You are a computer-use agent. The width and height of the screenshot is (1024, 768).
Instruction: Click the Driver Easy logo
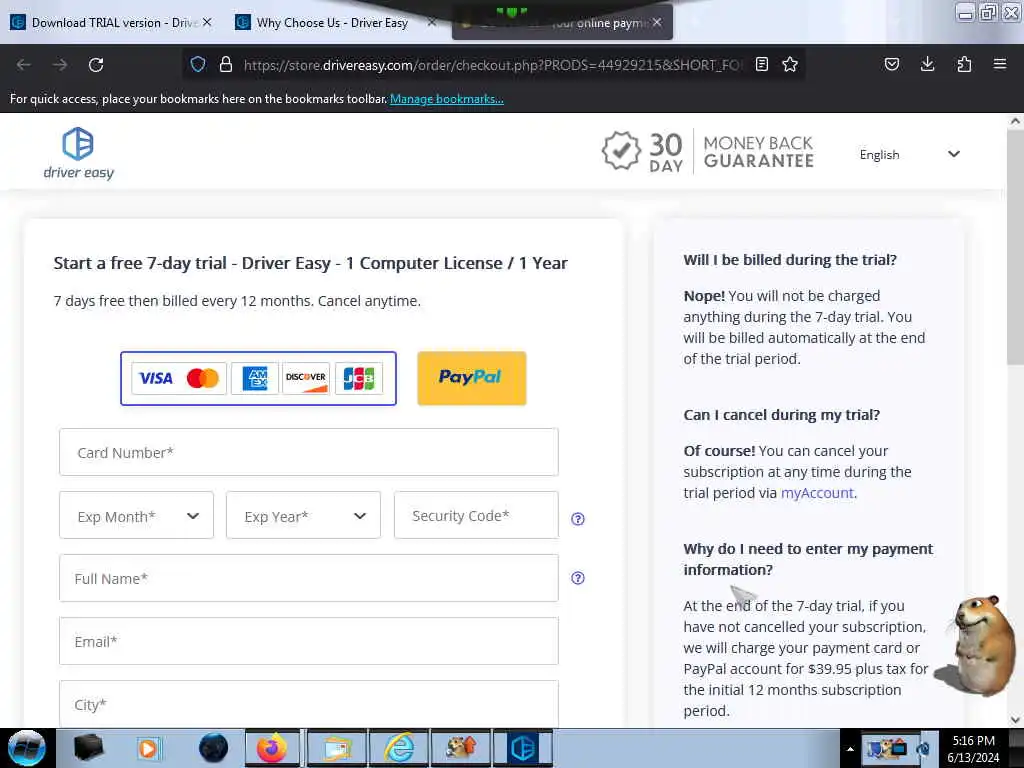[x=78, y=153]
